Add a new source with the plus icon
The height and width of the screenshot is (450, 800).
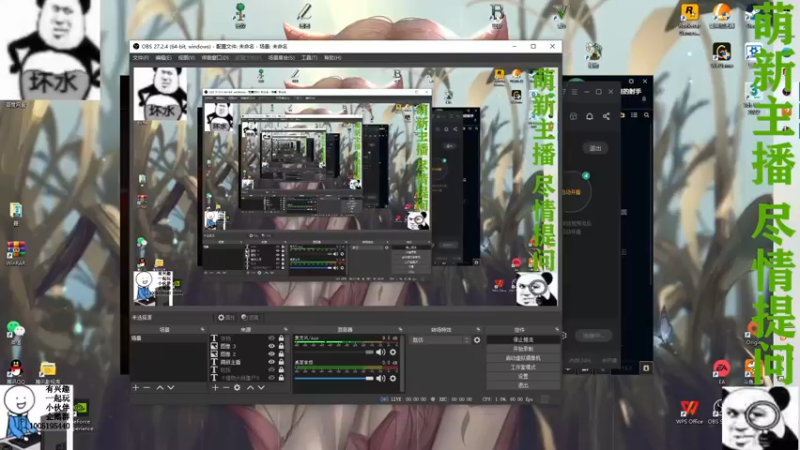[215, 388]
